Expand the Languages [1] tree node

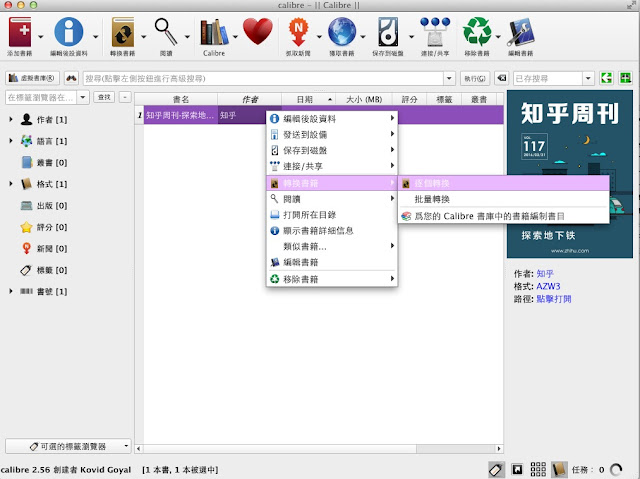point(11,141)
